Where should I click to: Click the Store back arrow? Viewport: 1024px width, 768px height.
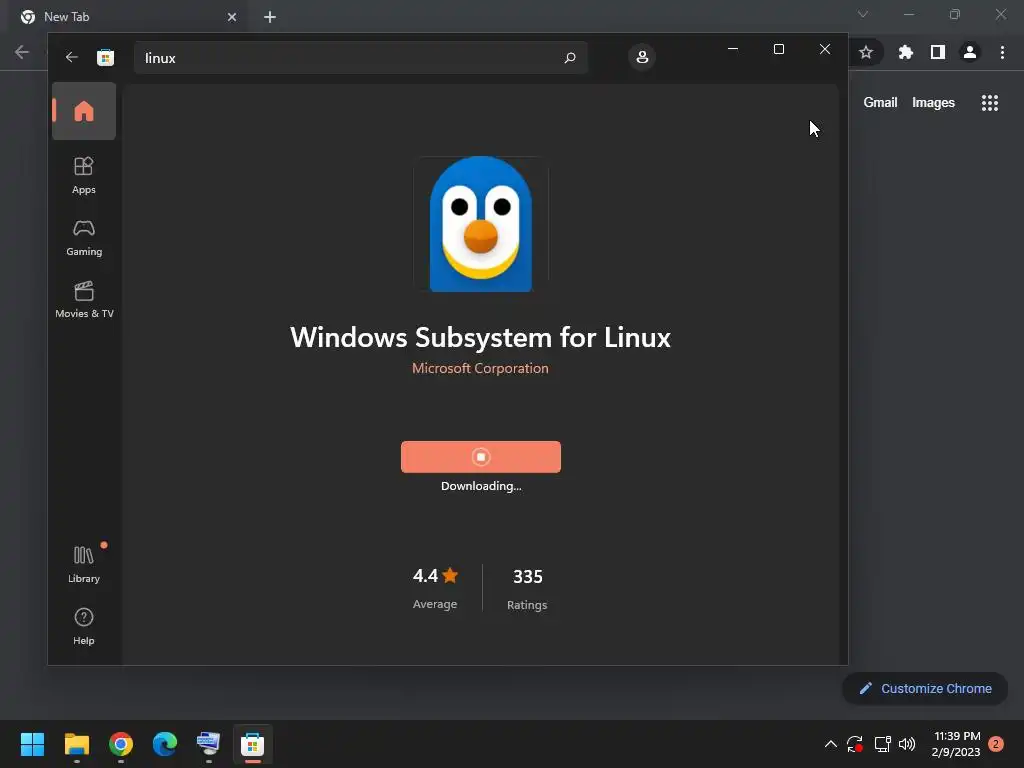72,57
